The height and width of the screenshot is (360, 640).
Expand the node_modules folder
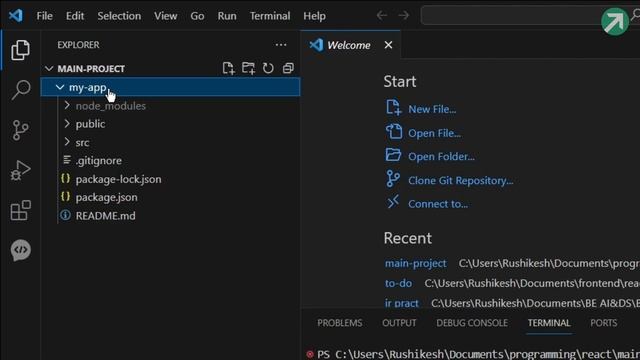pyautogui.click(x=67, y=105)
